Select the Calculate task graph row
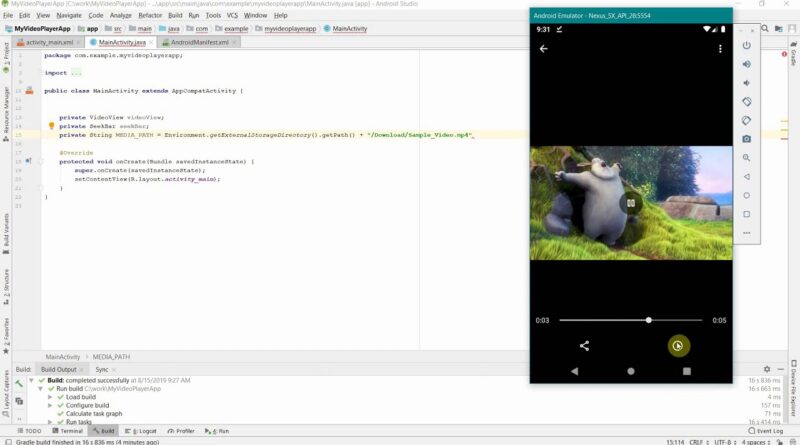 point(94,414)
